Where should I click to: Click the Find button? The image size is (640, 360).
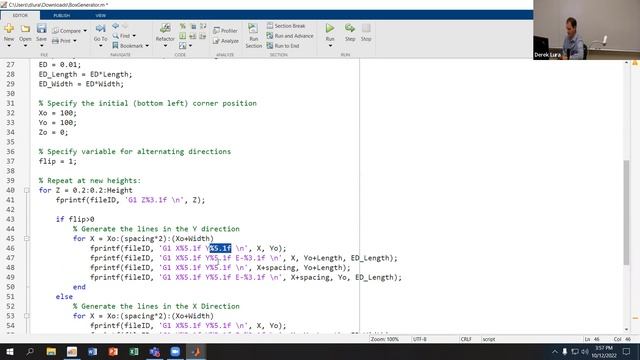pos(122,36)
